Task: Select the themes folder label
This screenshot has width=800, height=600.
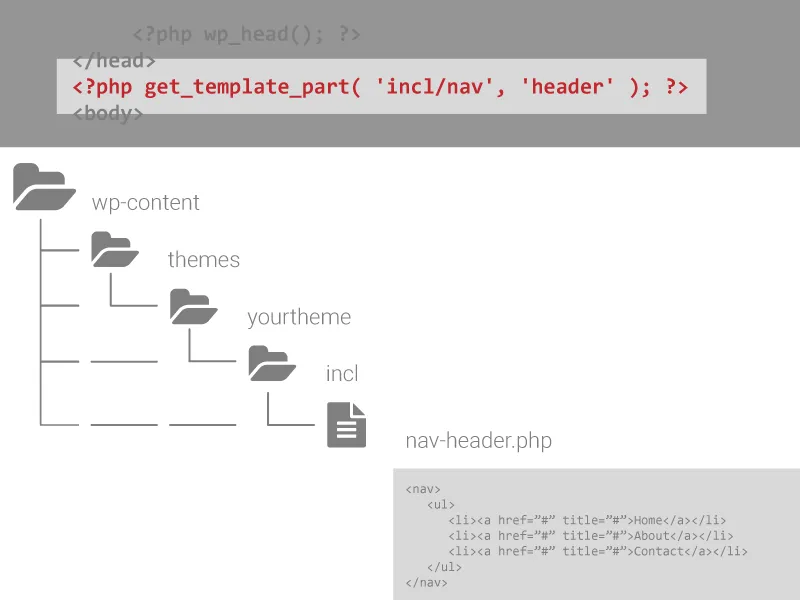Action: click(x=204, y=259)
